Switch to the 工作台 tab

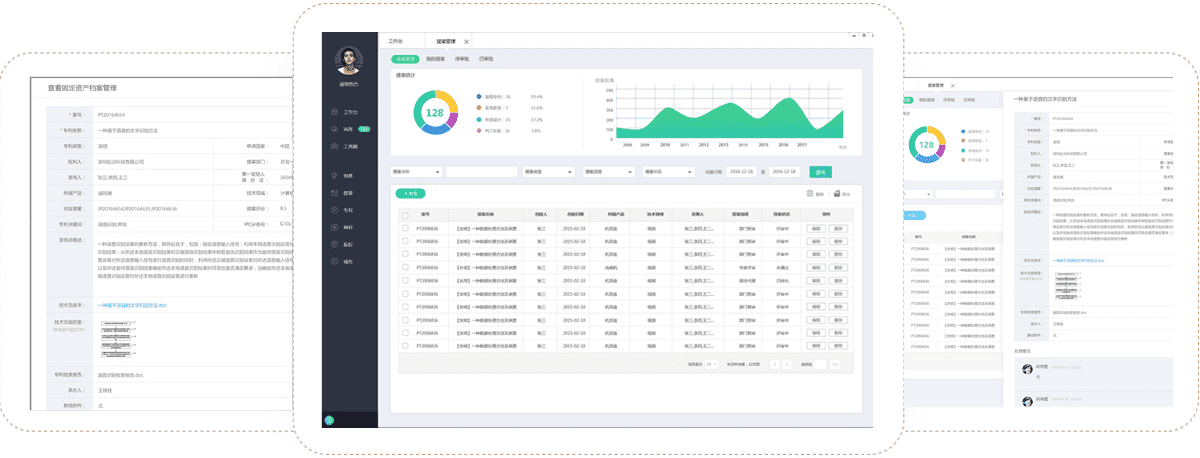point(395,42)
